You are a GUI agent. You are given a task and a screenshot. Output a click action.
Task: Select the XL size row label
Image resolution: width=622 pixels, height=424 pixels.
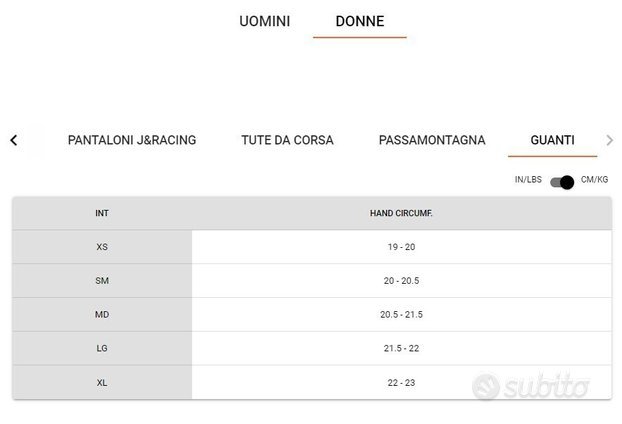pyautogui.click(x=102, y=382)
